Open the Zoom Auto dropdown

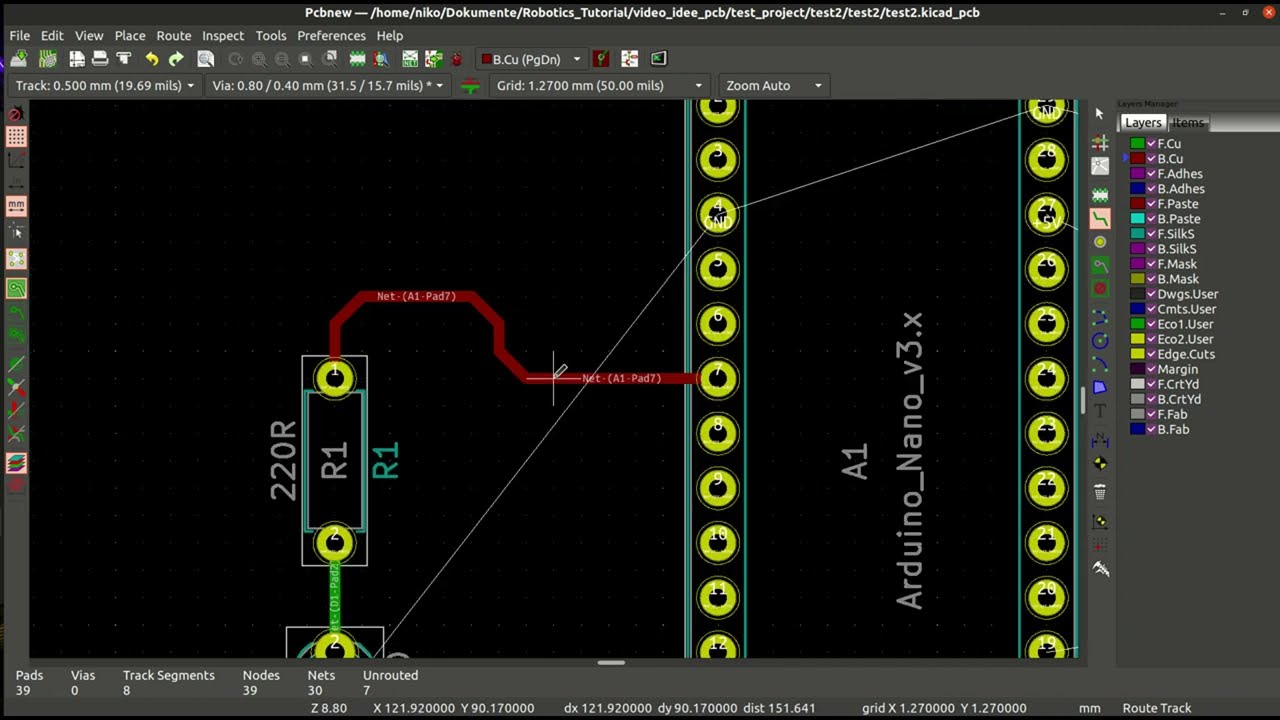tap(774, 86)
